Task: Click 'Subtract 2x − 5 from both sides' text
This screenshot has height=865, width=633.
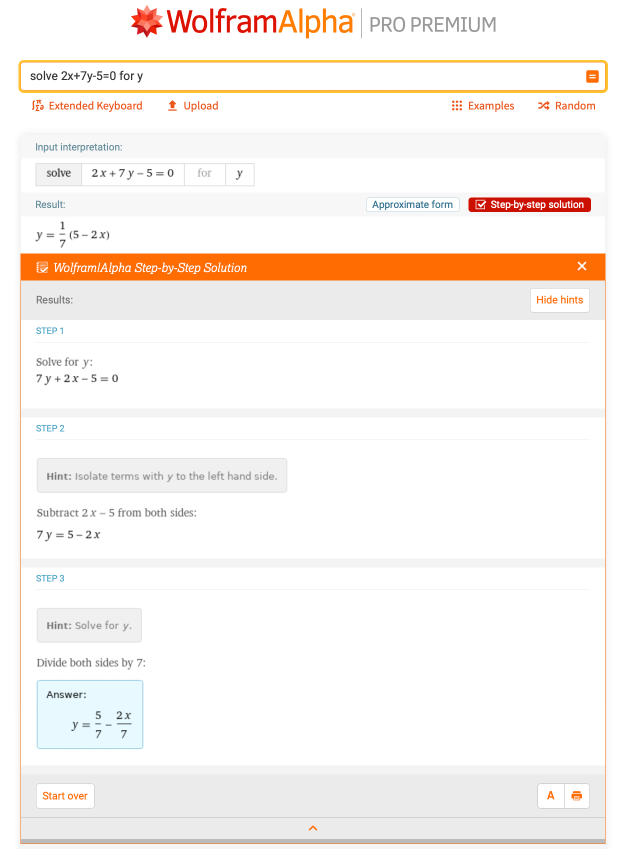Action: coord(116,512)
